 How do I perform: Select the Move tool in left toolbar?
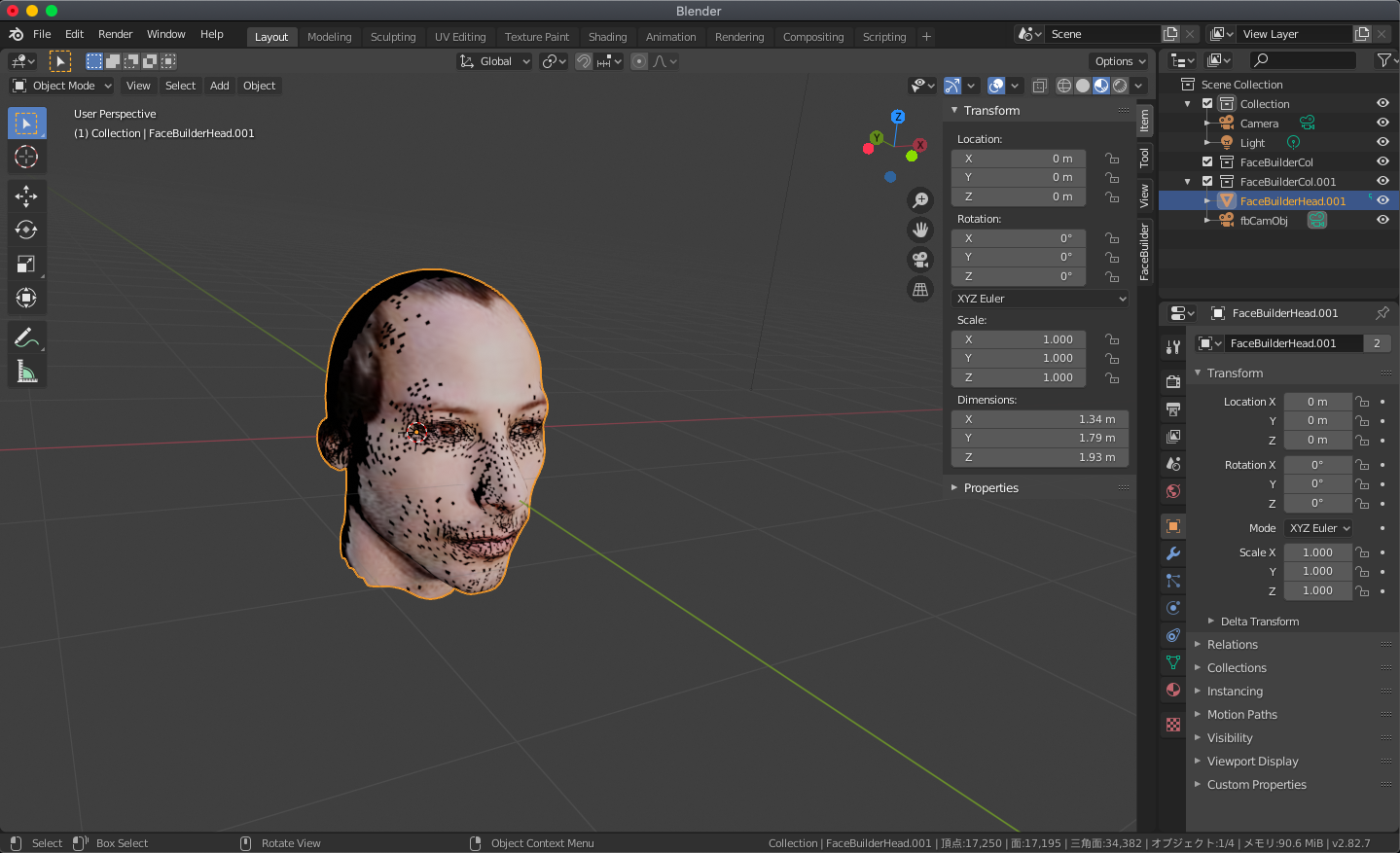tap(26, 195)
